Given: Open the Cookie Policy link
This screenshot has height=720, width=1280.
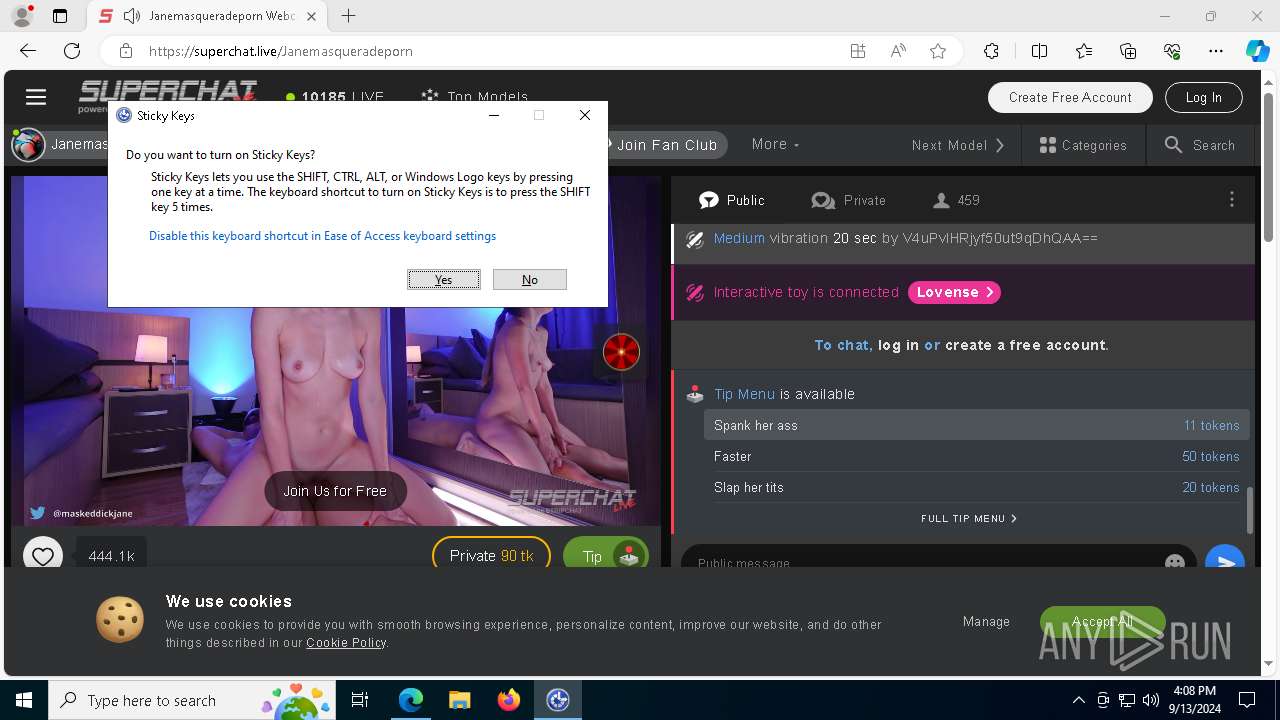Looking at the screenshot, I should (x=346, y=643).
